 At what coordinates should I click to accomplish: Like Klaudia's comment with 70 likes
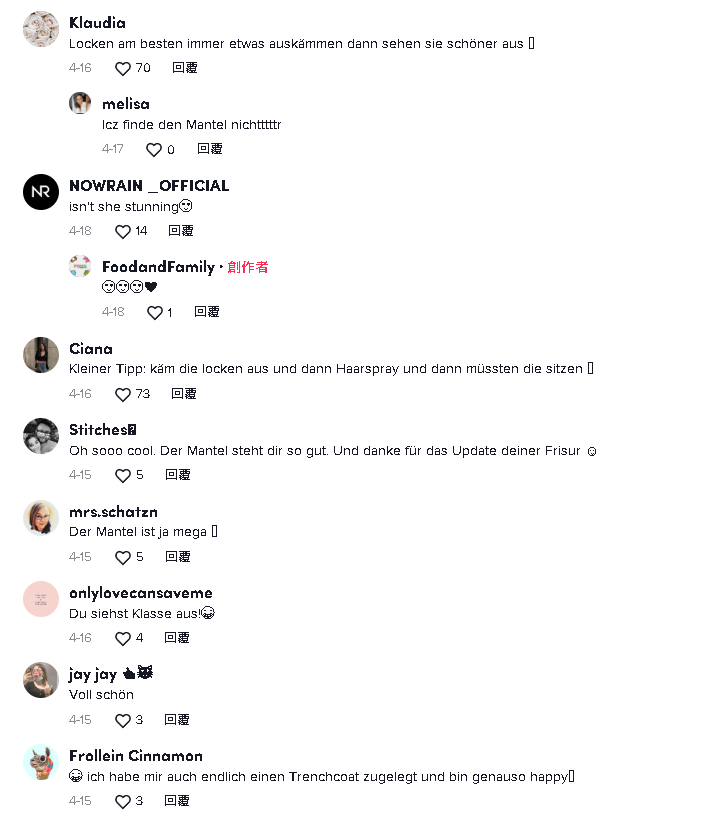(123, 69)
